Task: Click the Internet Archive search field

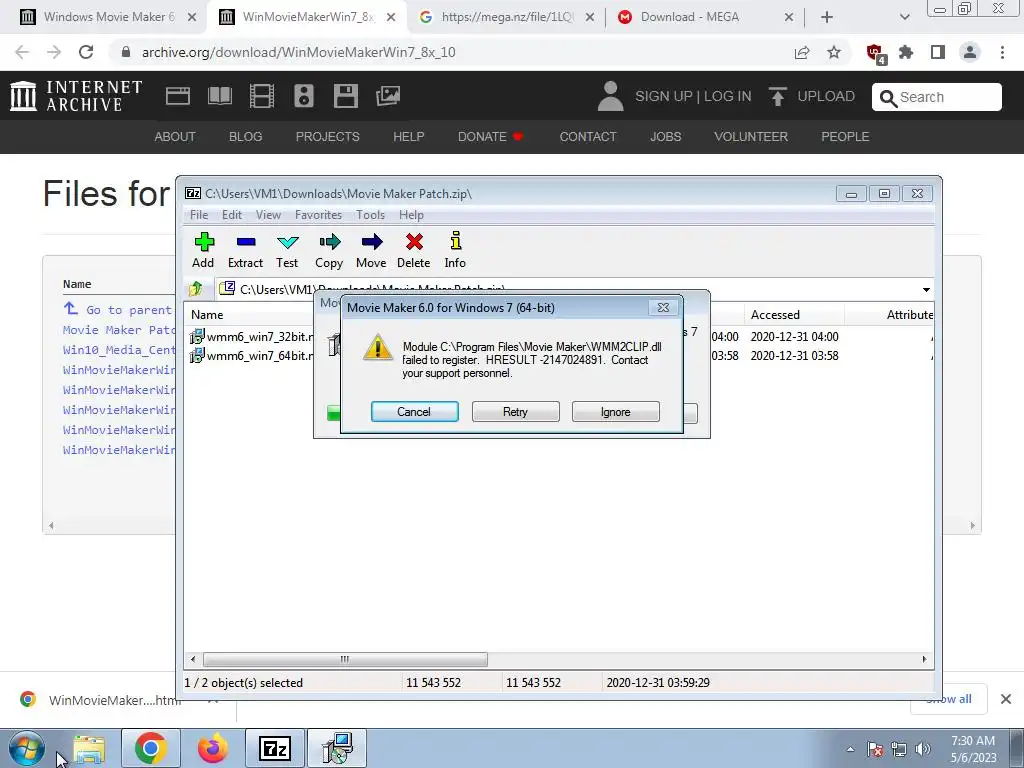Action: tap(936, 97)
